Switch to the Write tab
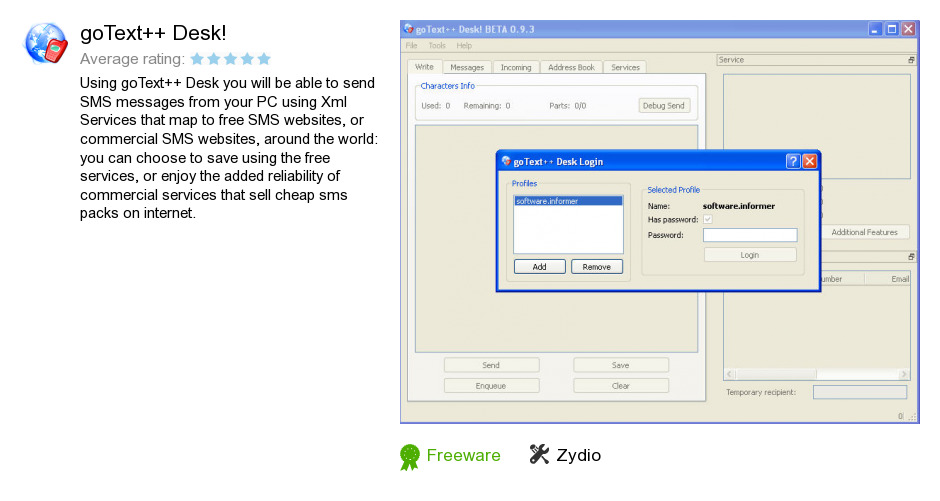940x501 pixels. pyautogui.click(x=424, y=67)
